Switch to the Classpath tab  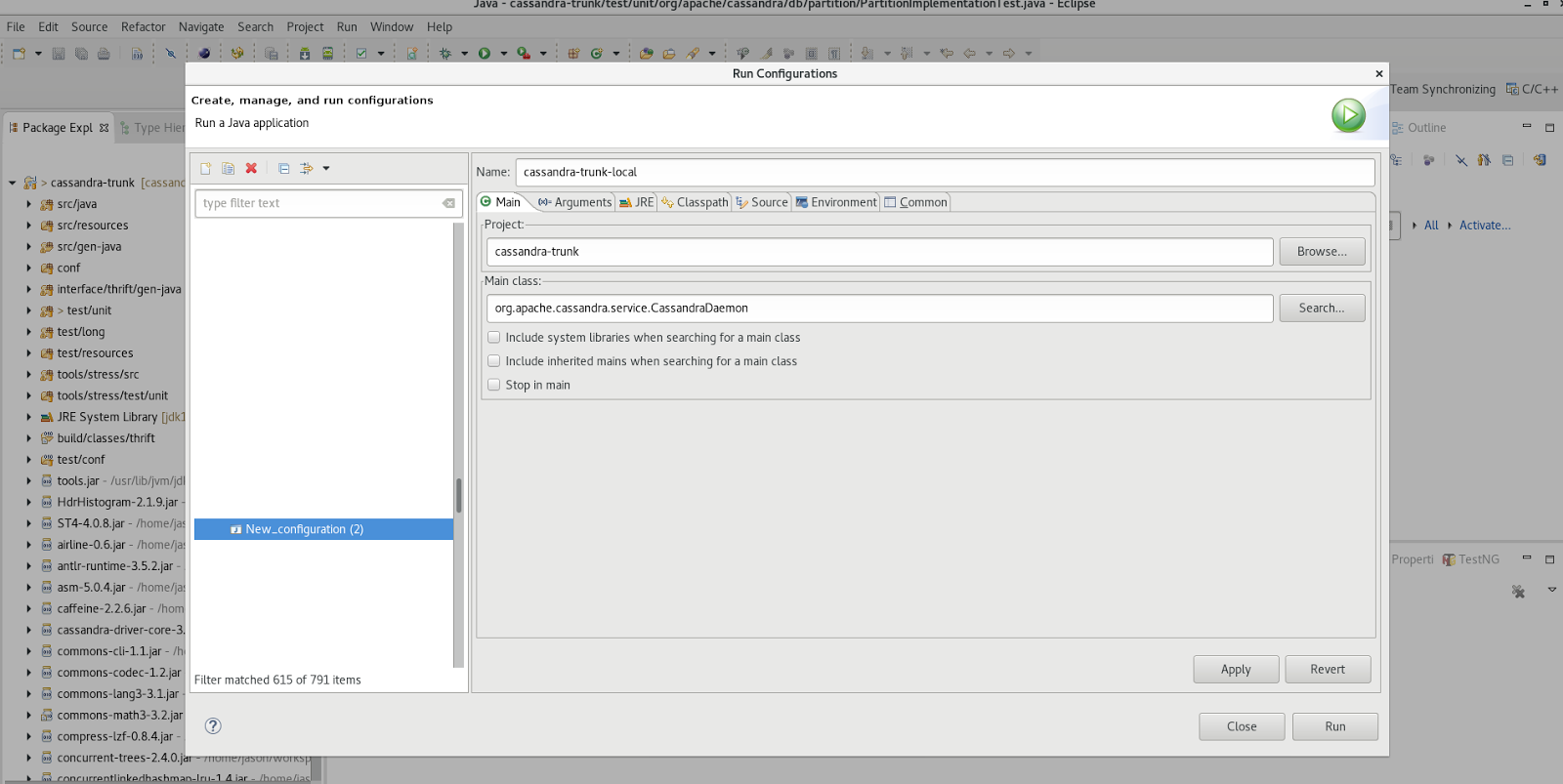click(695, 202)
